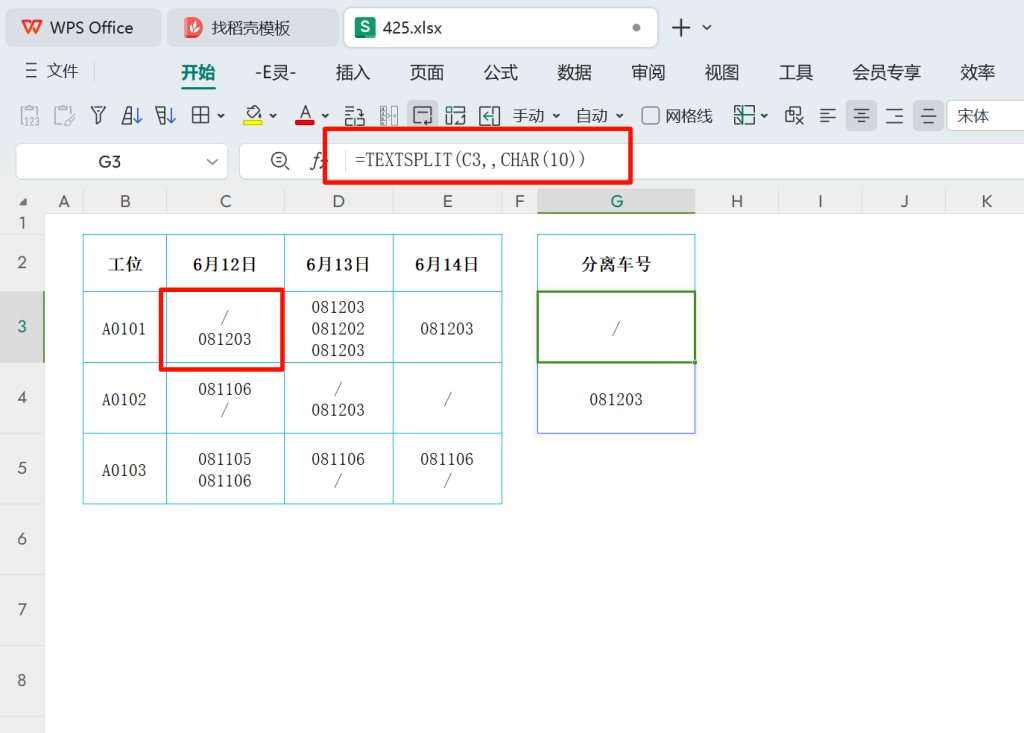Image resolution: width=1024 pixels, height=733 pixels.
Task: Click the find and clear icon
Action: pyautogui.click(x=794, y=116)
